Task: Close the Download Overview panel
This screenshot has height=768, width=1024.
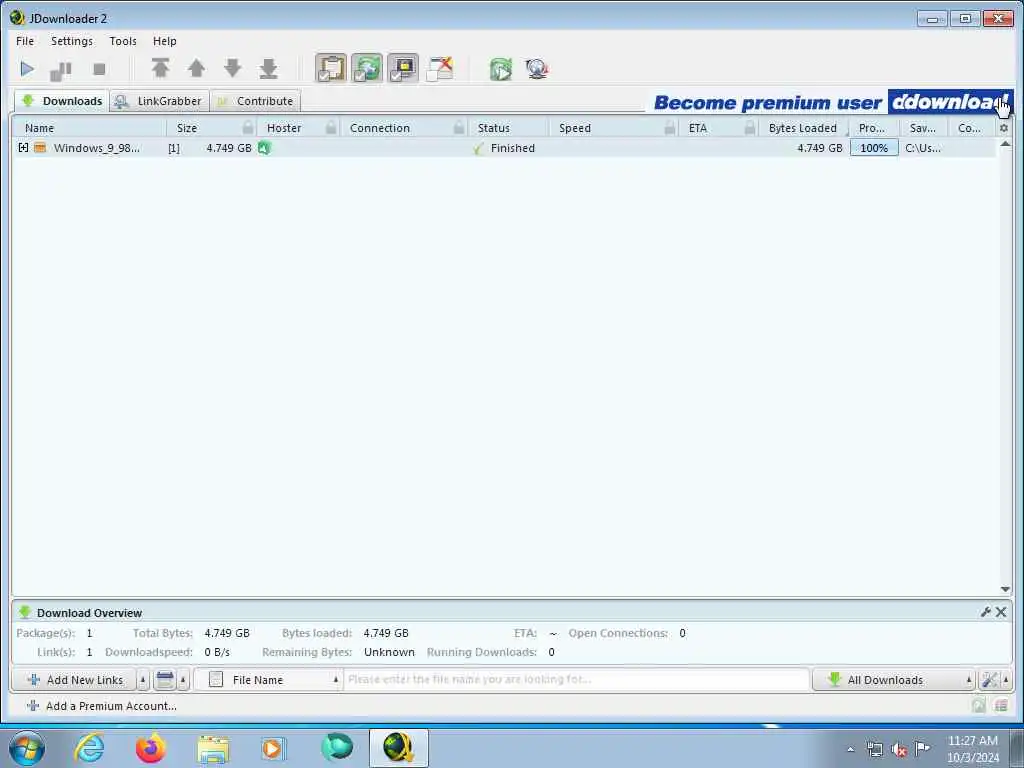Action: [x=1000, y=612]
